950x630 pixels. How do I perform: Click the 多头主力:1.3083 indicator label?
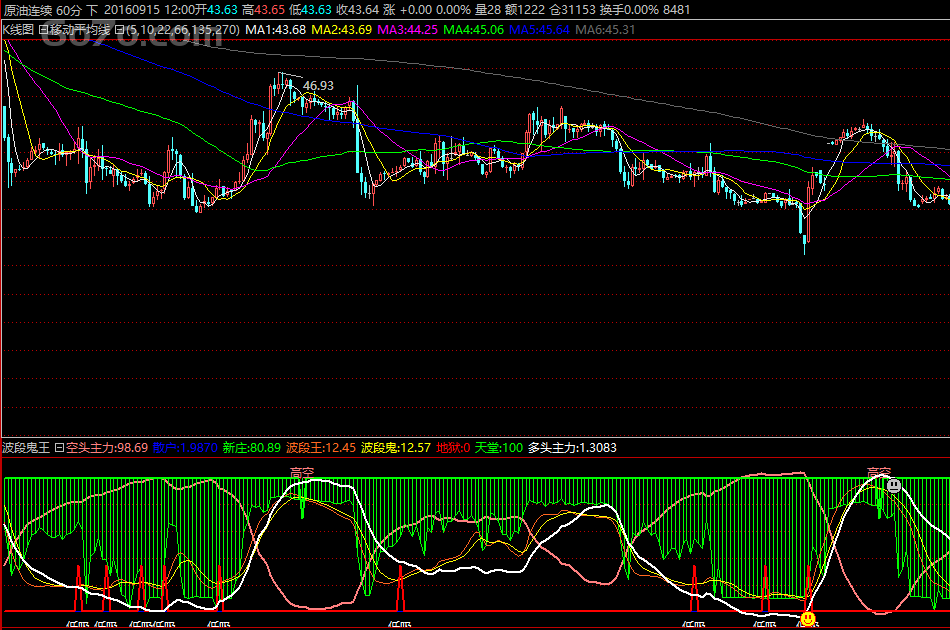point(572,447)
